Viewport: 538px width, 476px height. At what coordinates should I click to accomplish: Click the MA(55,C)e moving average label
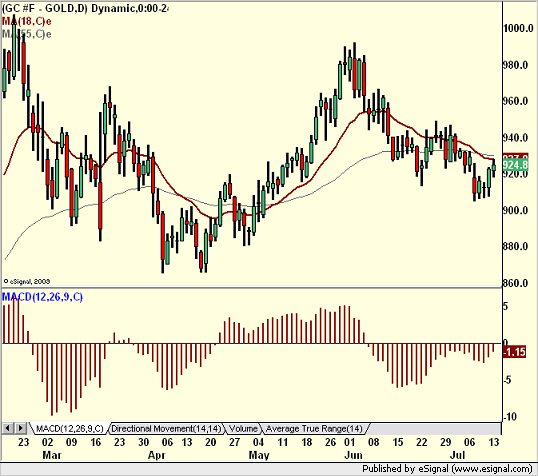(27, 34)
